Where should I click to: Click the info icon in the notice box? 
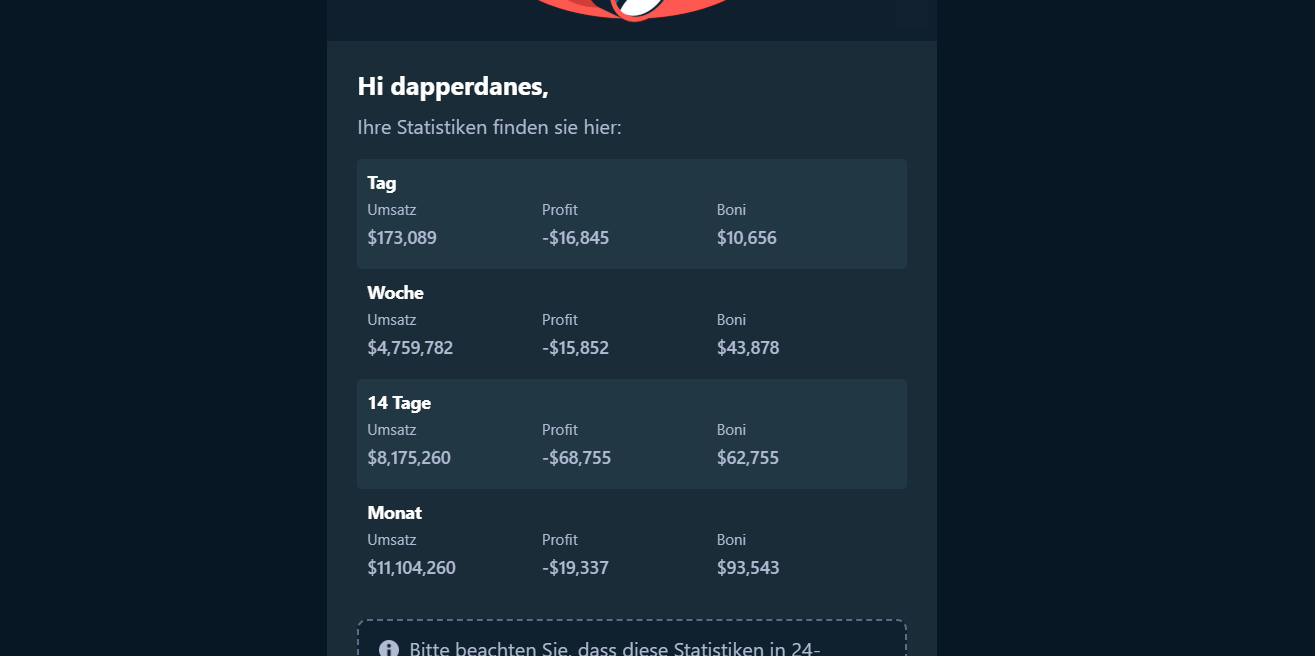389,649
